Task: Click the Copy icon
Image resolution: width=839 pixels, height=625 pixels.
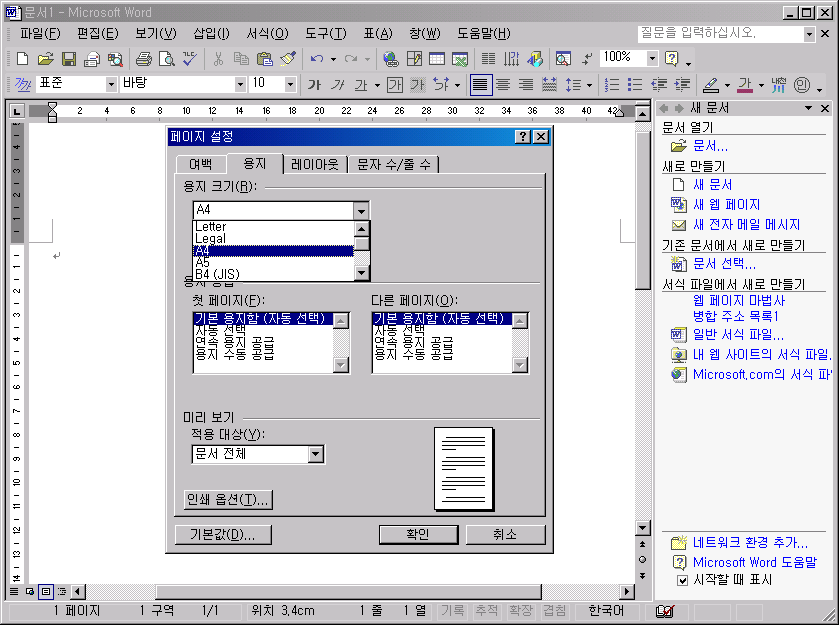Action: click(241, 58)
